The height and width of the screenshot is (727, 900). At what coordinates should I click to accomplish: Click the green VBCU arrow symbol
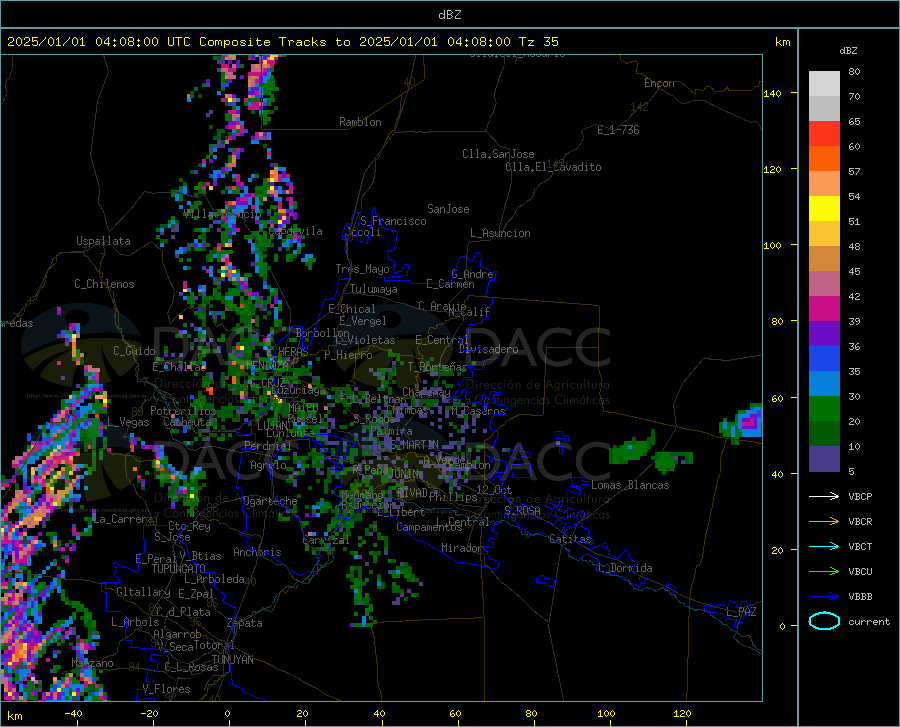824,572
